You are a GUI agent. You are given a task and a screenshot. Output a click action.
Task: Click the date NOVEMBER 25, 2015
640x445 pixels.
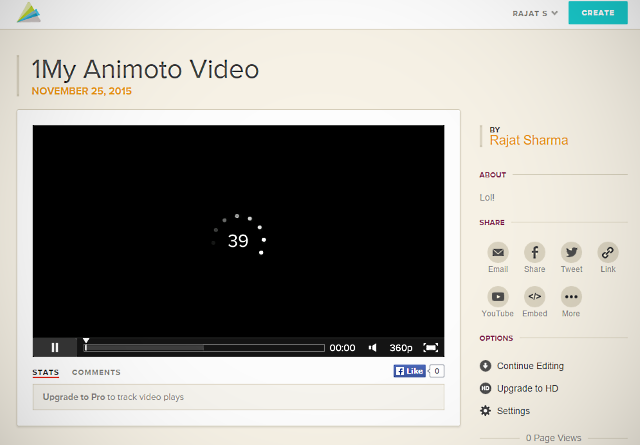point(82,91)
